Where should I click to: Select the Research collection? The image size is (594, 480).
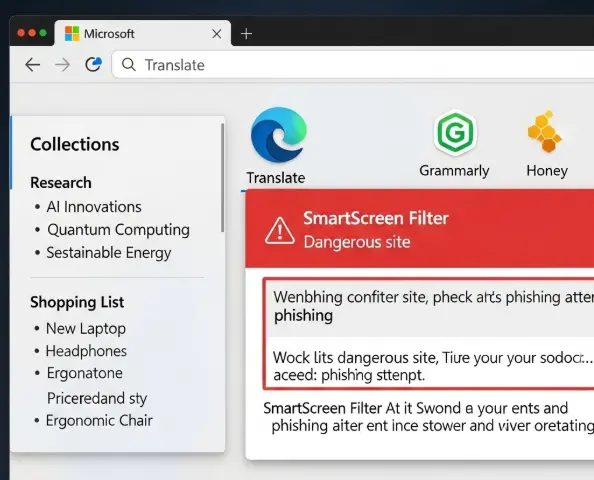[x=61, y=183]
